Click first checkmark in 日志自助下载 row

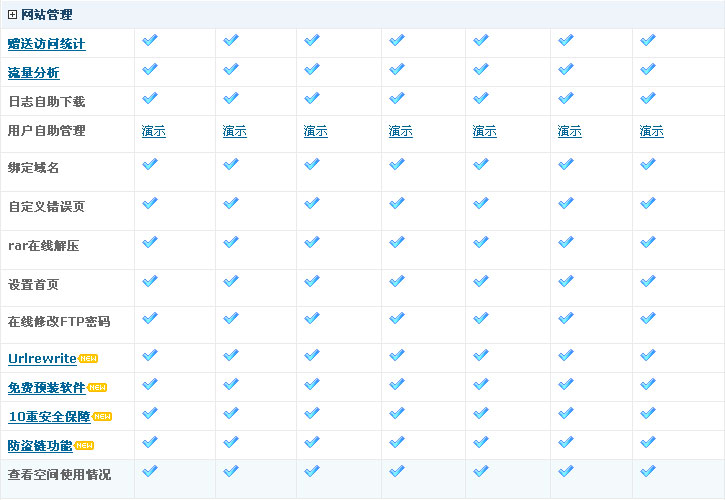pos(150,98)
